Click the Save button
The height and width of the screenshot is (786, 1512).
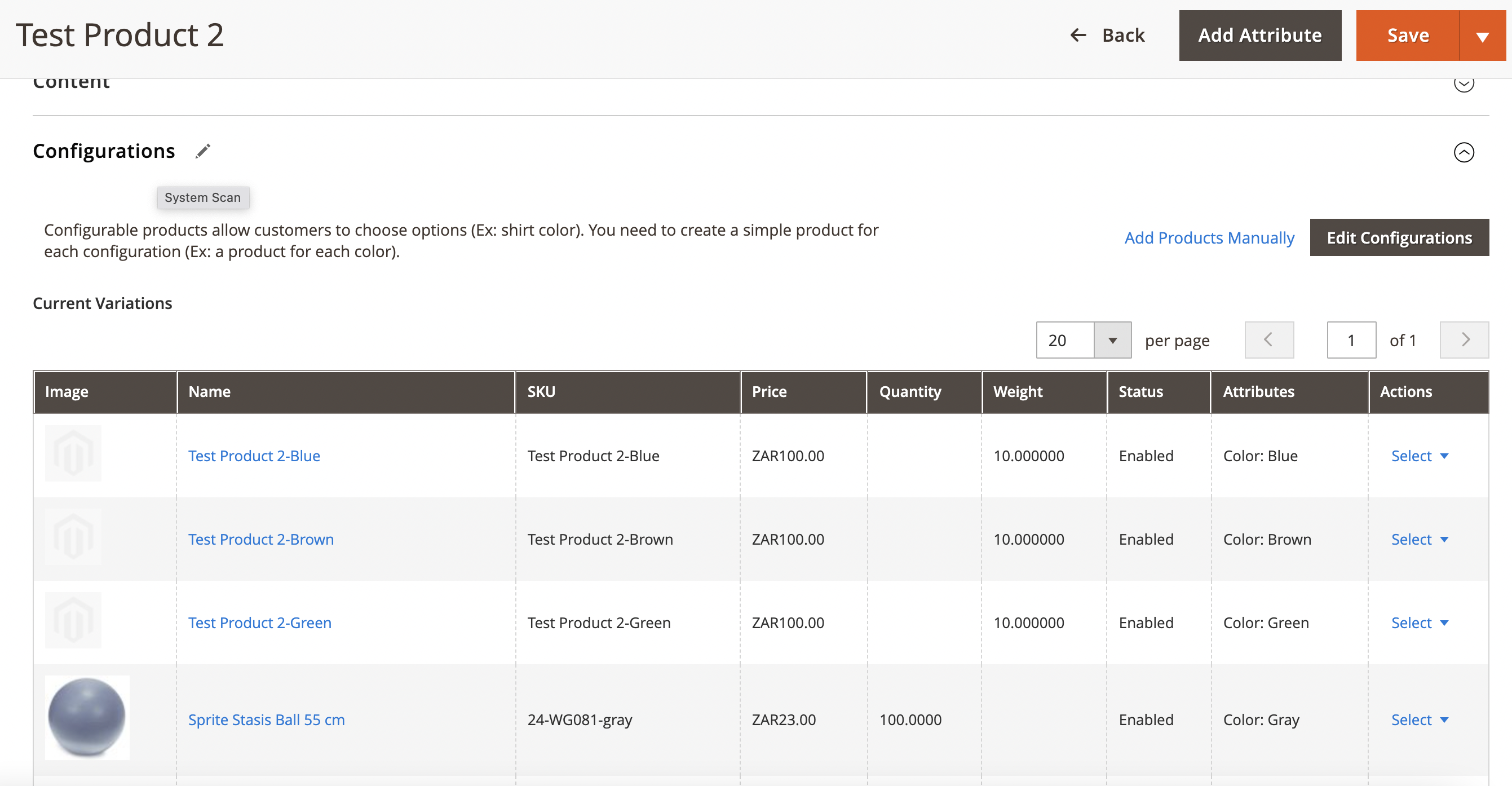(1409, 35)
